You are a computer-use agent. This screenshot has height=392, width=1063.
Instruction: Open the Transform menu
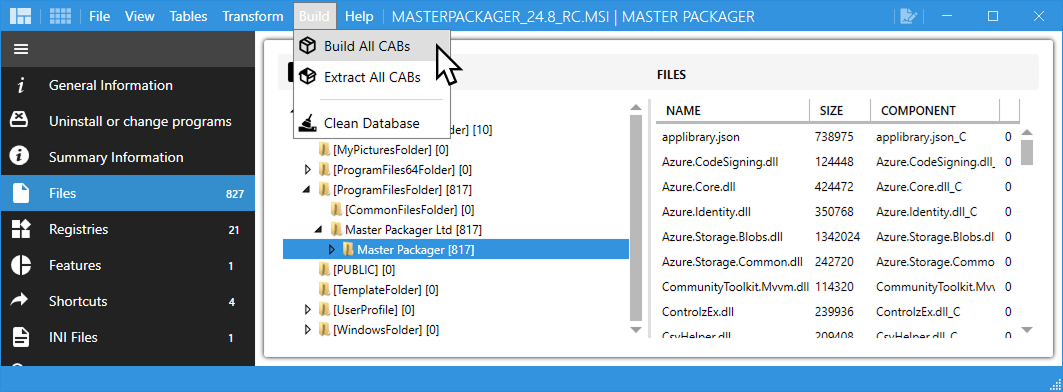pos(253,16)
